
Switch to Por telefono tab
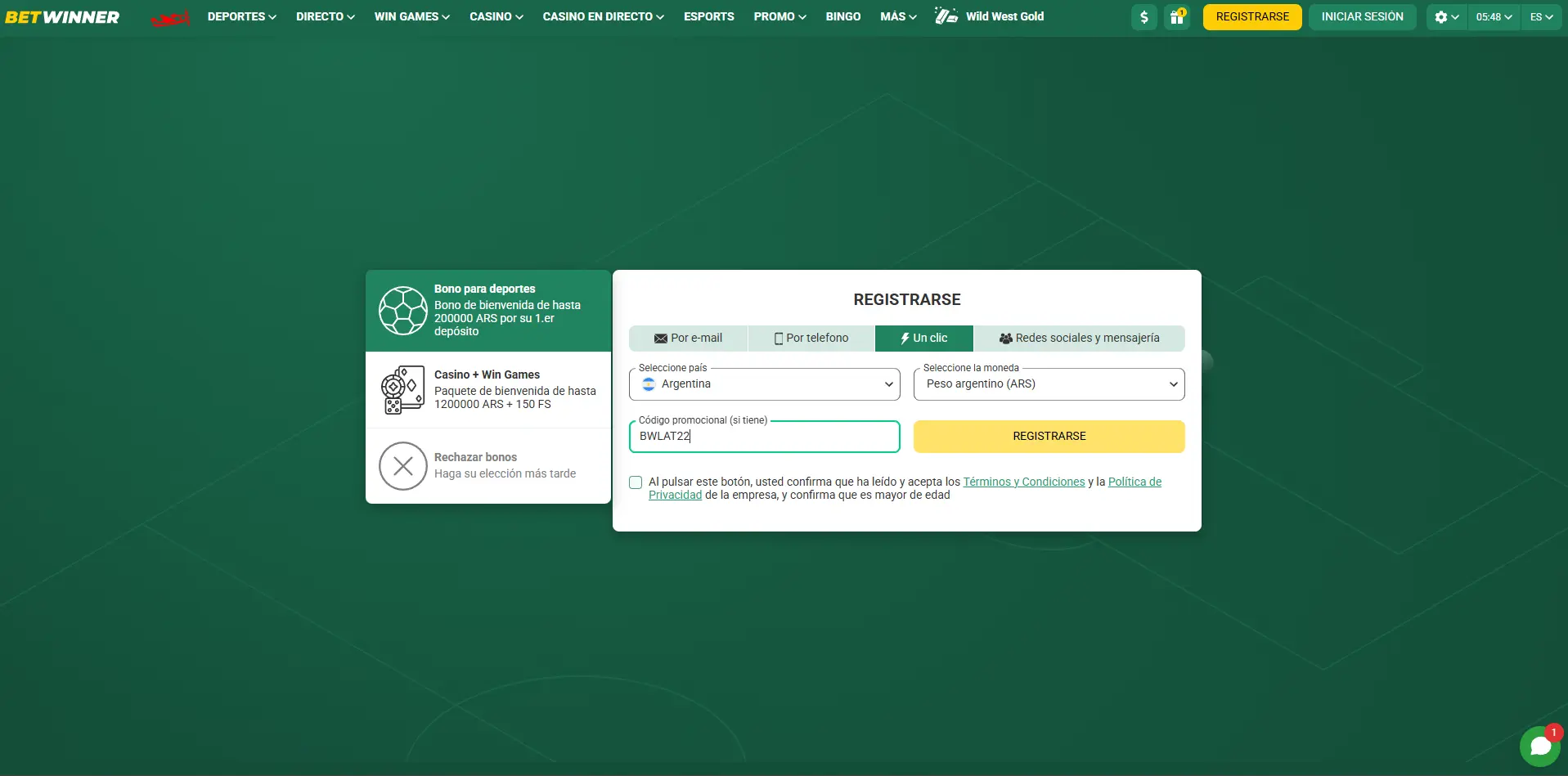tap(811, 339)
